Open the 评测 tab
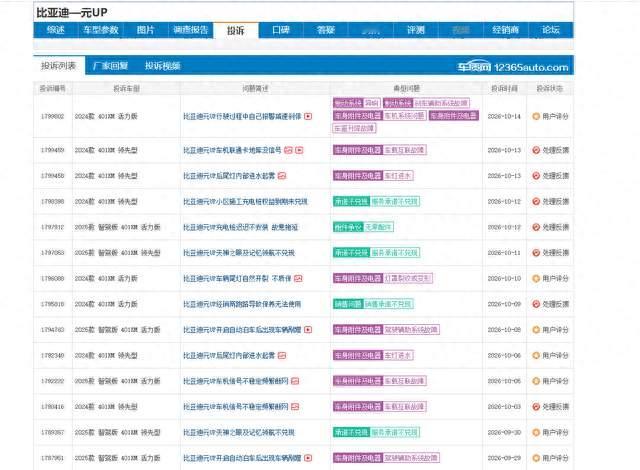This screenshot has height=470, width=640. 416,30
